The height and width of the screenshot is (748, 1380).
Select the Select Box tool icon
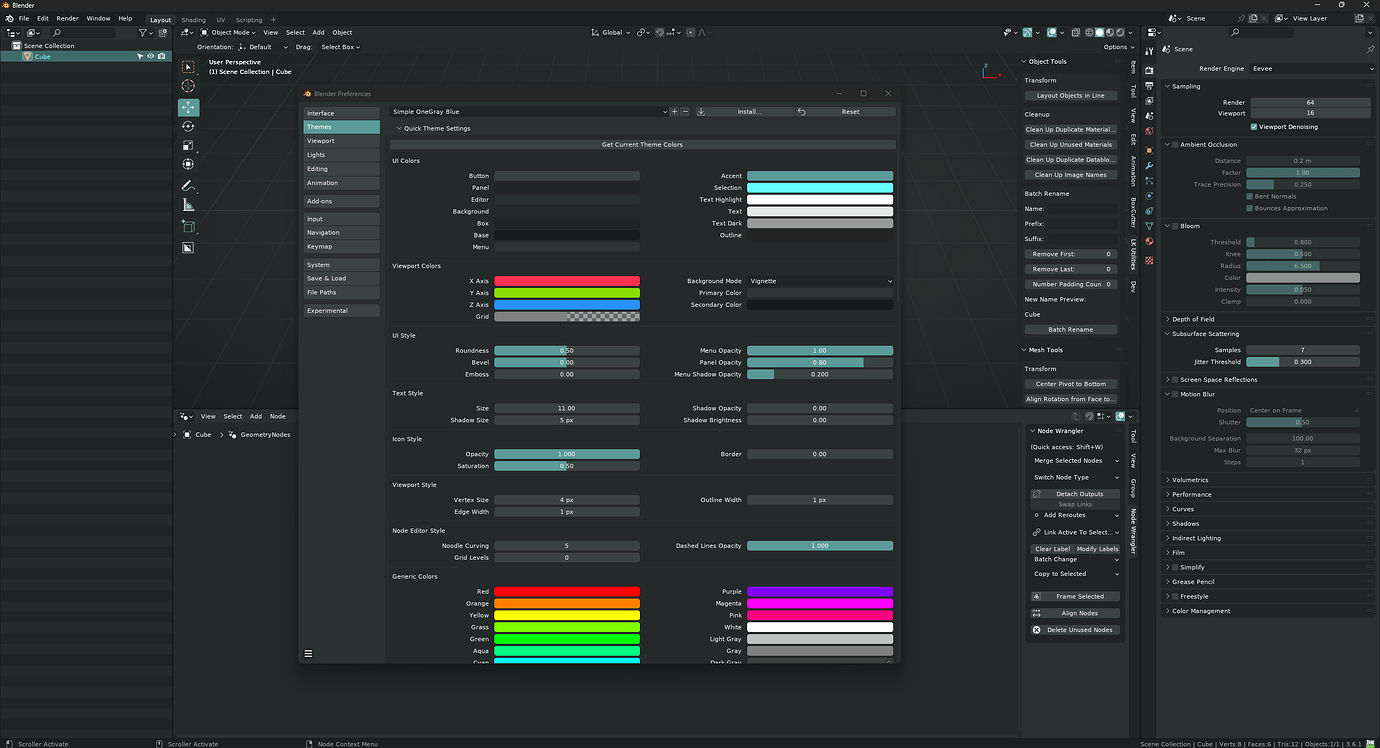coord(188,67)
